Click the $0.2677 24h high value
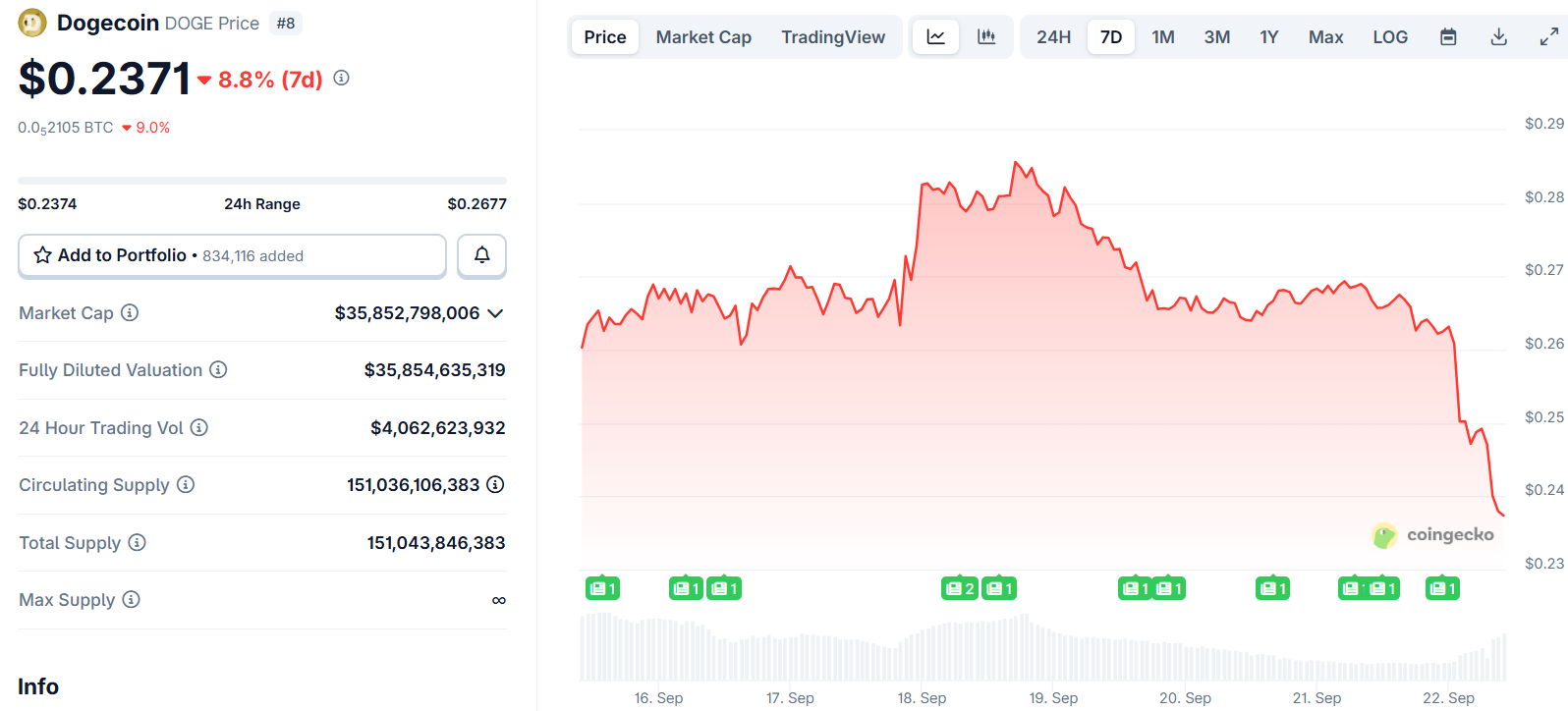This screenshot has height=711, width=1568. (476, 204)
